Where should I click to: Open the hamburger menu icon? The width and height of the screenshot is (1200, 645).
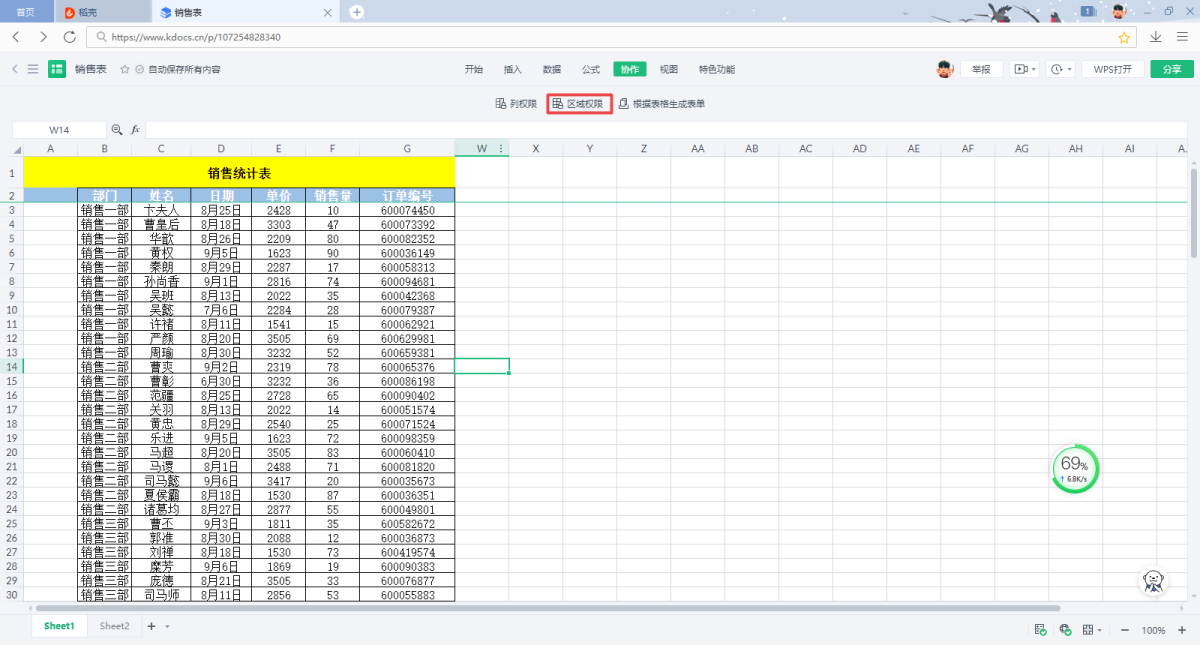click(33, 69)
